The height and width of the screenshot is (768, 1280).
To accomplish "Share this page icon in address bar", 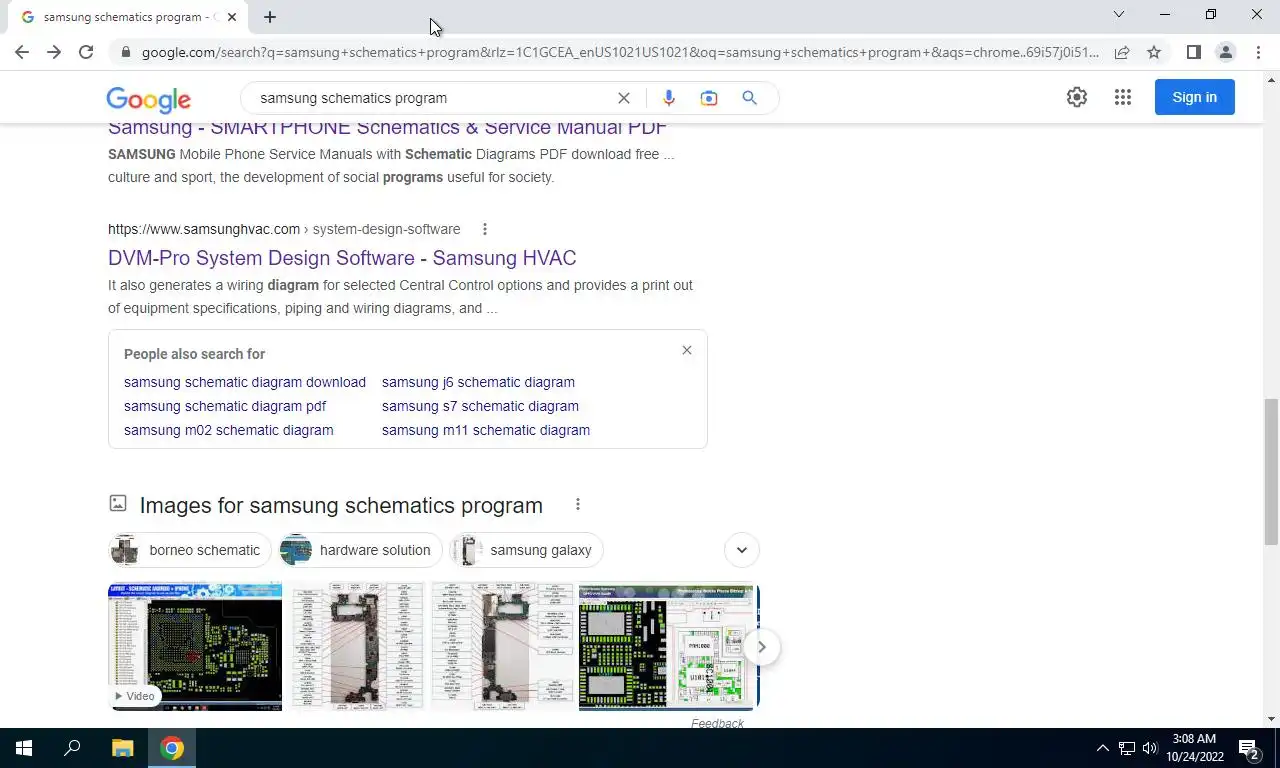I will 1122,52.
